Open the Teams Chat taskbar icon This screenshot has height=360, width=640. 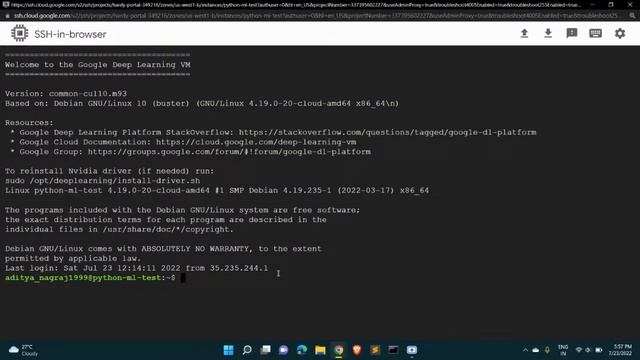pyautogui.click(x=283, y=350)
